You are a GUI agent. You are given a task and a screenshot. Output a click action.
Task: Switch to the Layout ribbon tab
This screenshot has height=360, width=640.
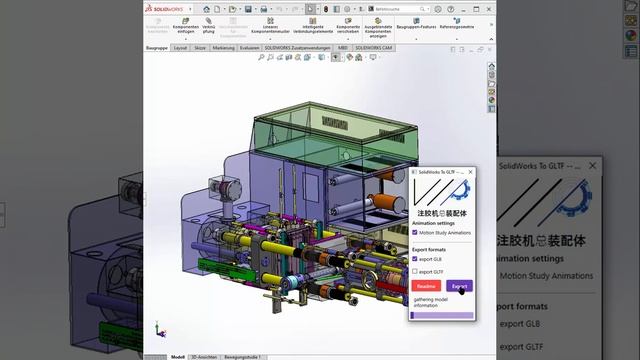click(x=180, y=48)
